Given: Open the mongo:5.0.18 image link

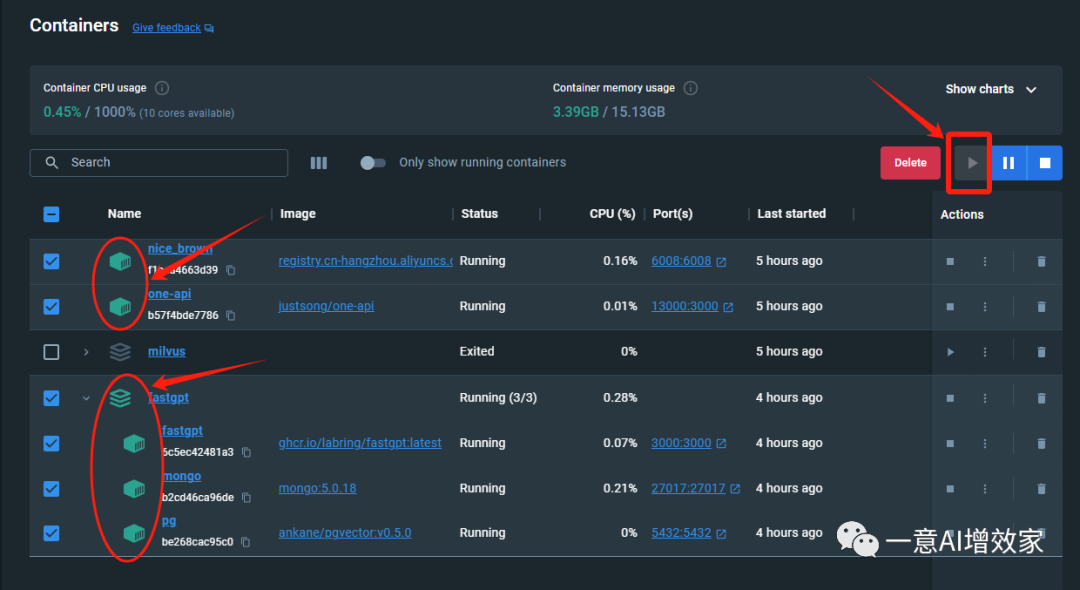Looking at the screenshot, I should pos(317,489).
